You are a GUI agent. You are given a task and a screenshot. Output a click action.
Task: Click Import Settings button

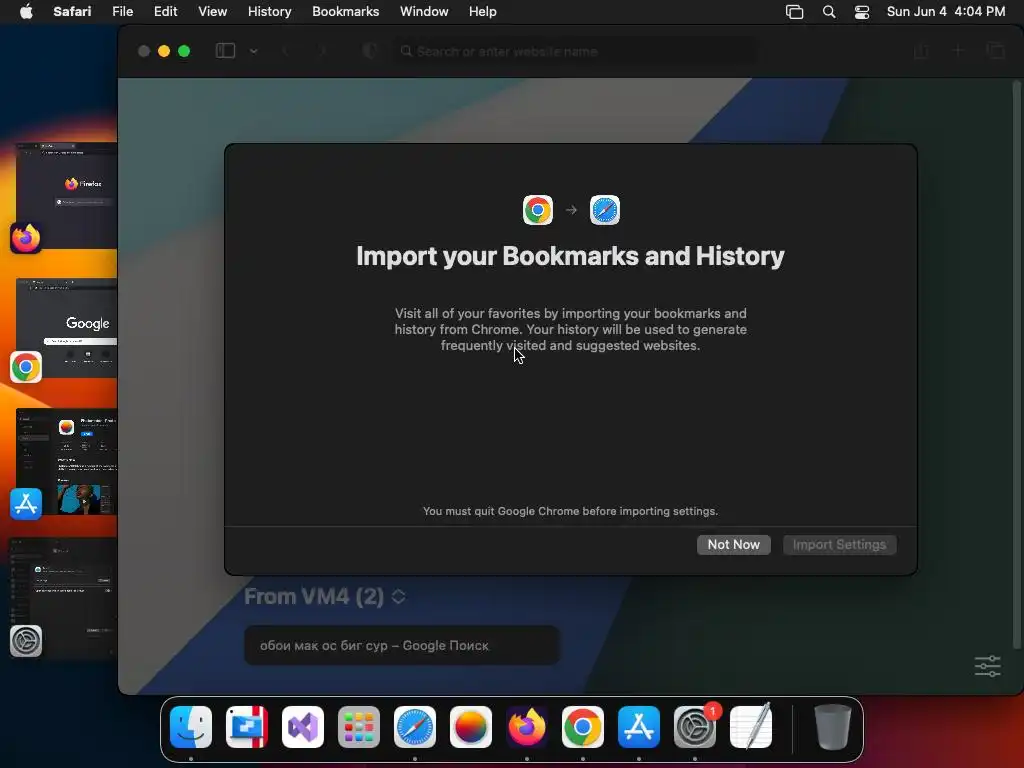[839, 545]
